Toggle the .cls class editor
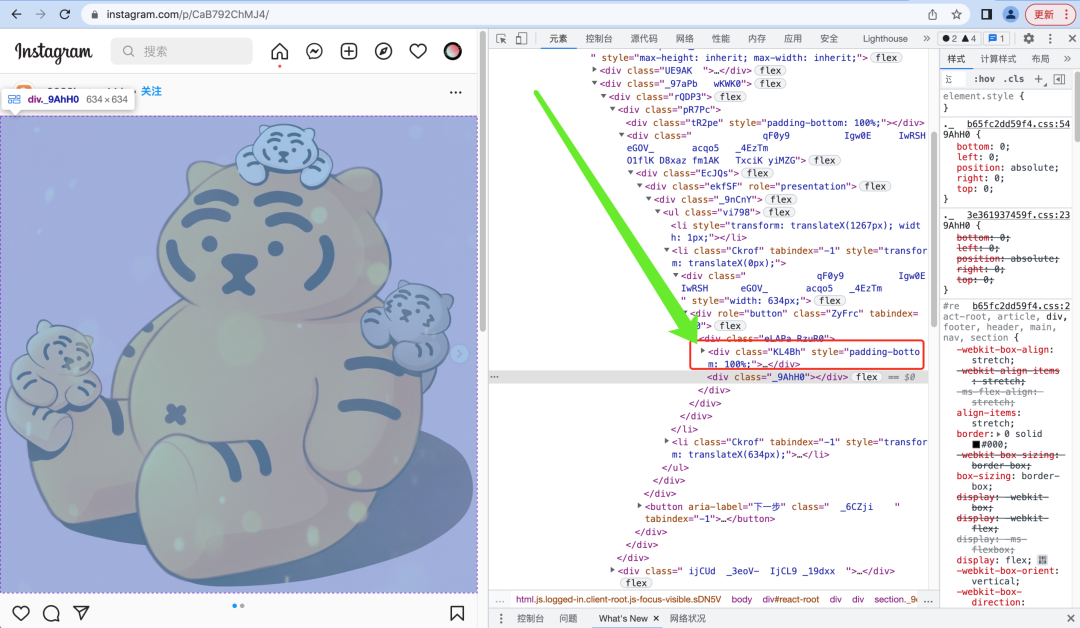Screen dimensions: 1080x628 tap(1014, 79)
